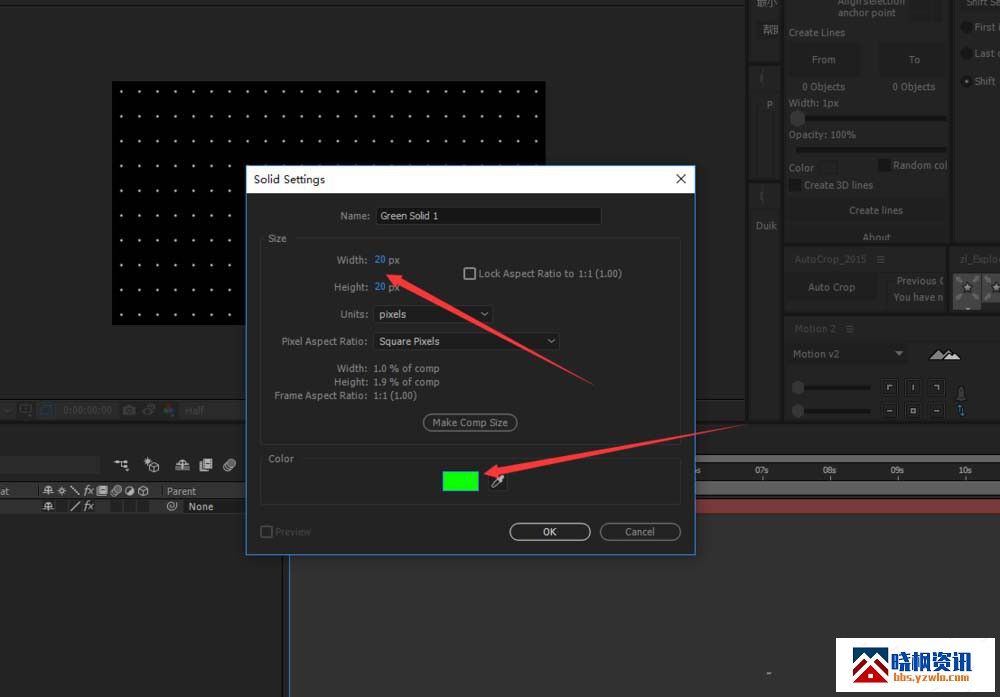Click the layer's shy switch in the layer row

(48, 506)
